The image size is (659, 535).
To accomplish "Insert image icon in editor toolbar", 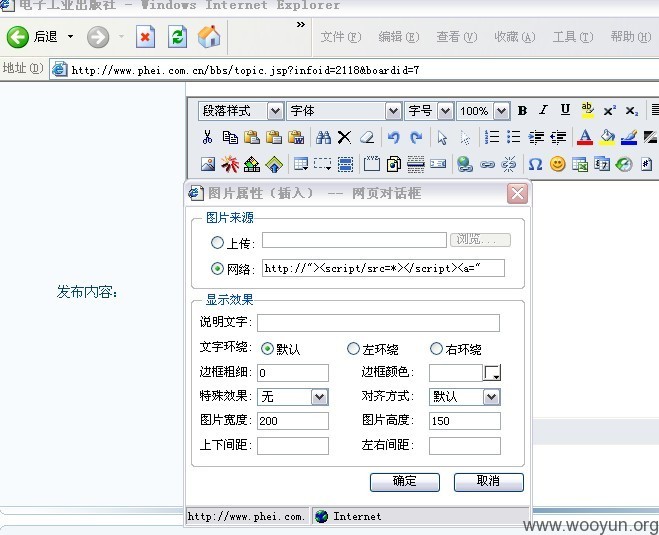I will tap(208, 164).
